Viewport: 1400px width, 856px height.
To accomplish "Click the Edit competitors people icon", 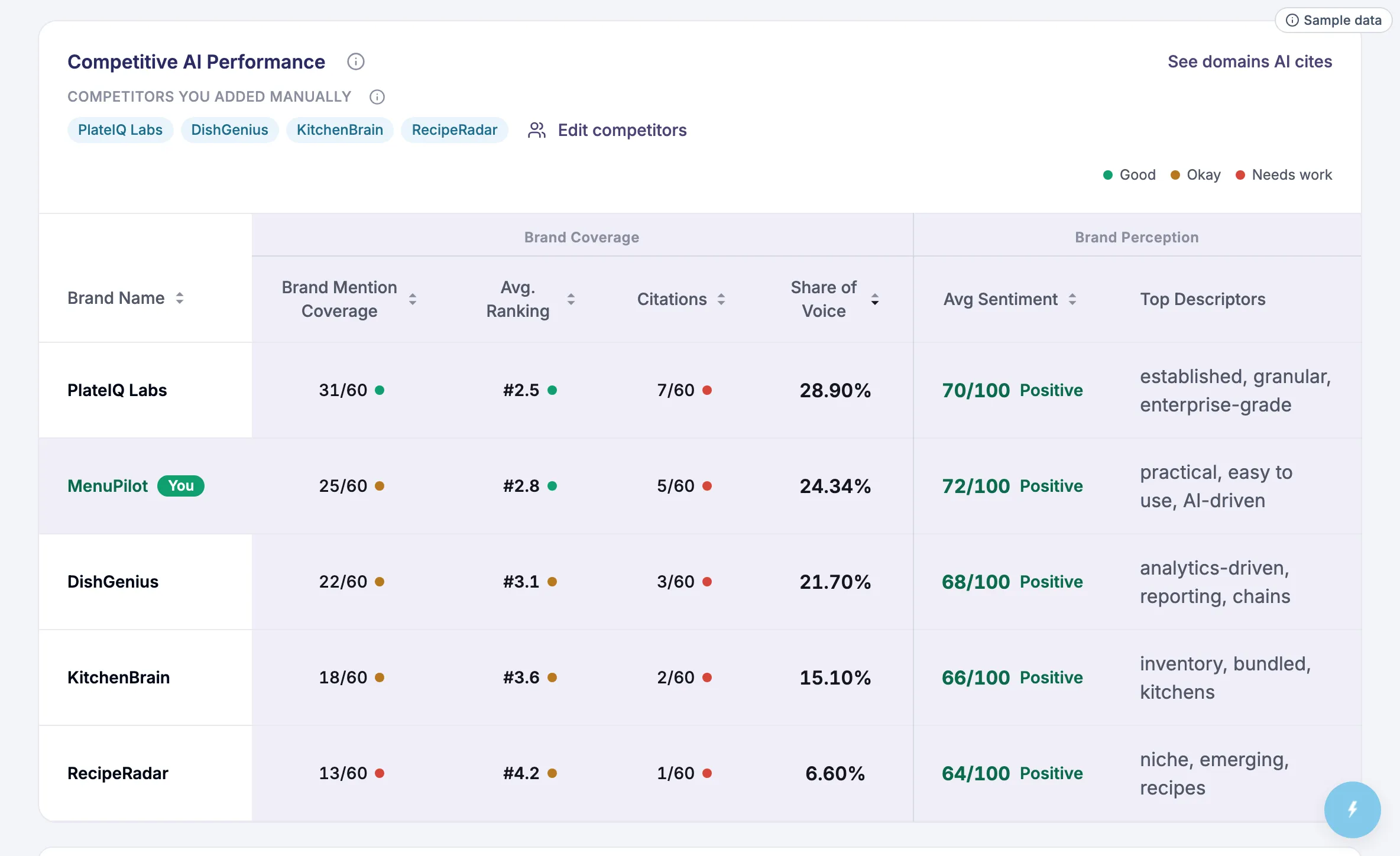I will point(537,130).
